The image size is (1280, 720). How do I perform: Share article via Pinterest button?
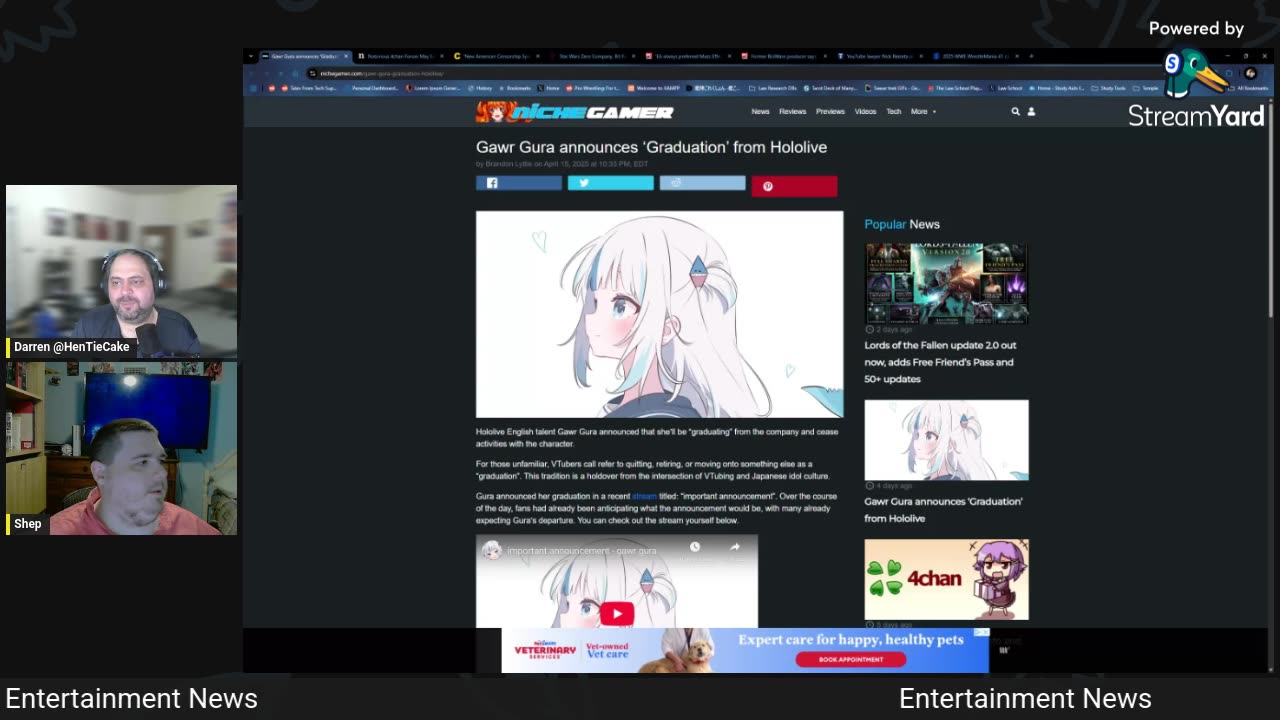[x=794, y=186]
